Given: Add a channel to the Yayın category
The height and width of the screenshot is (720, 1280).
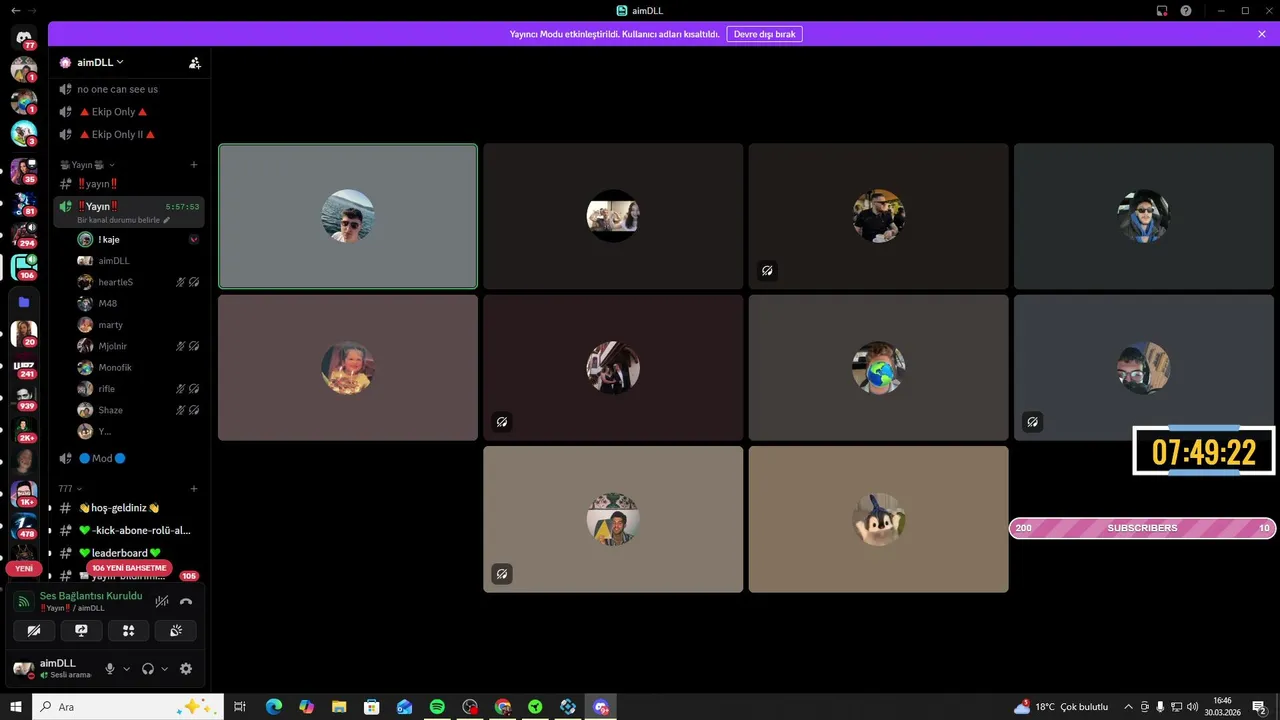Looking at the screenshot, I should click(x=194, y=165).
